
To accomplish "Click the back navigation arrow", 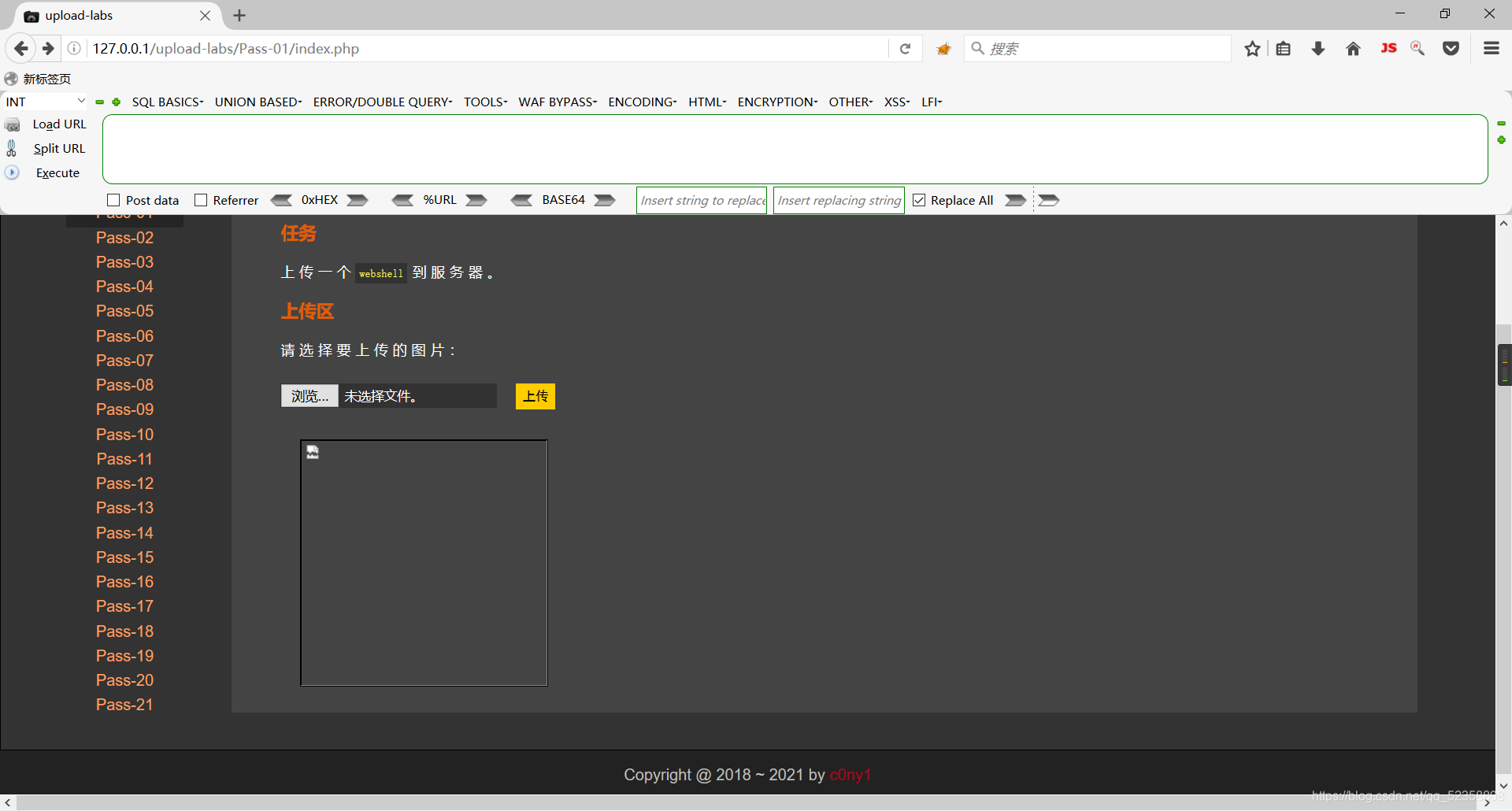I will coord(21,49).
